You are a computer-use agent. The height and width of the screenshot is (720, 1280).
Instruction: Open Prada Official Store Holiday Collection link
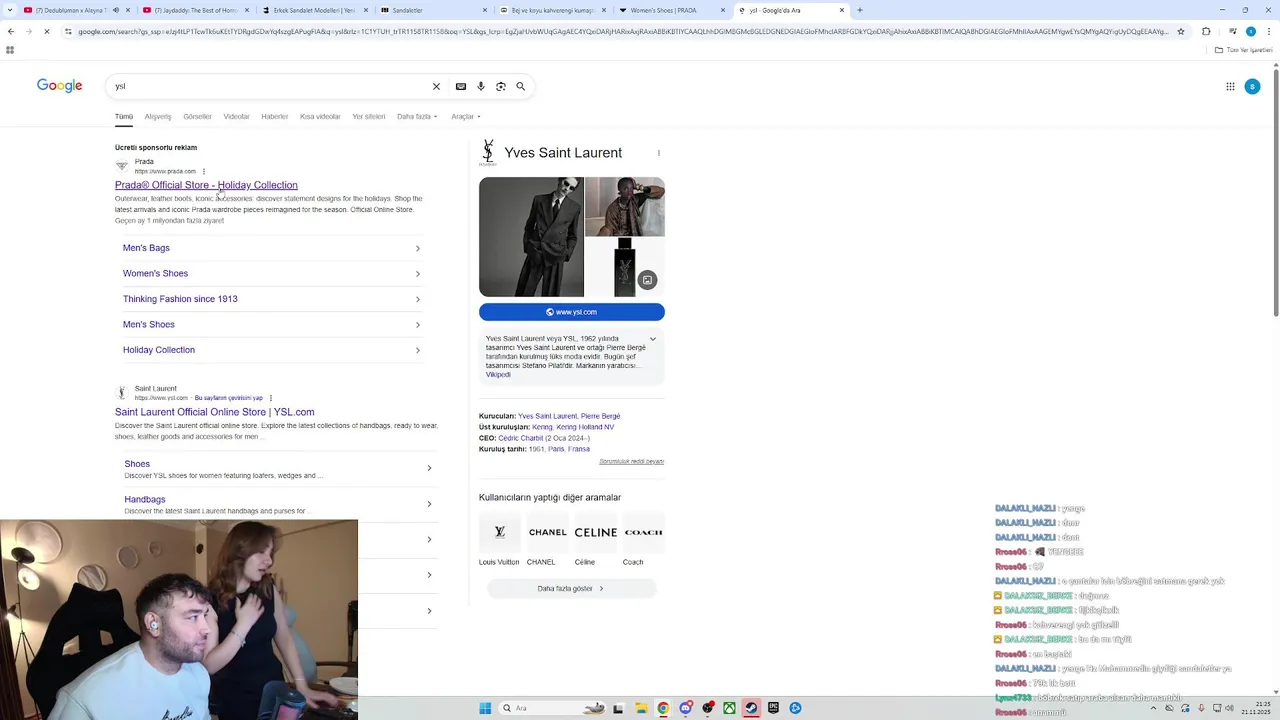point(206,185)
